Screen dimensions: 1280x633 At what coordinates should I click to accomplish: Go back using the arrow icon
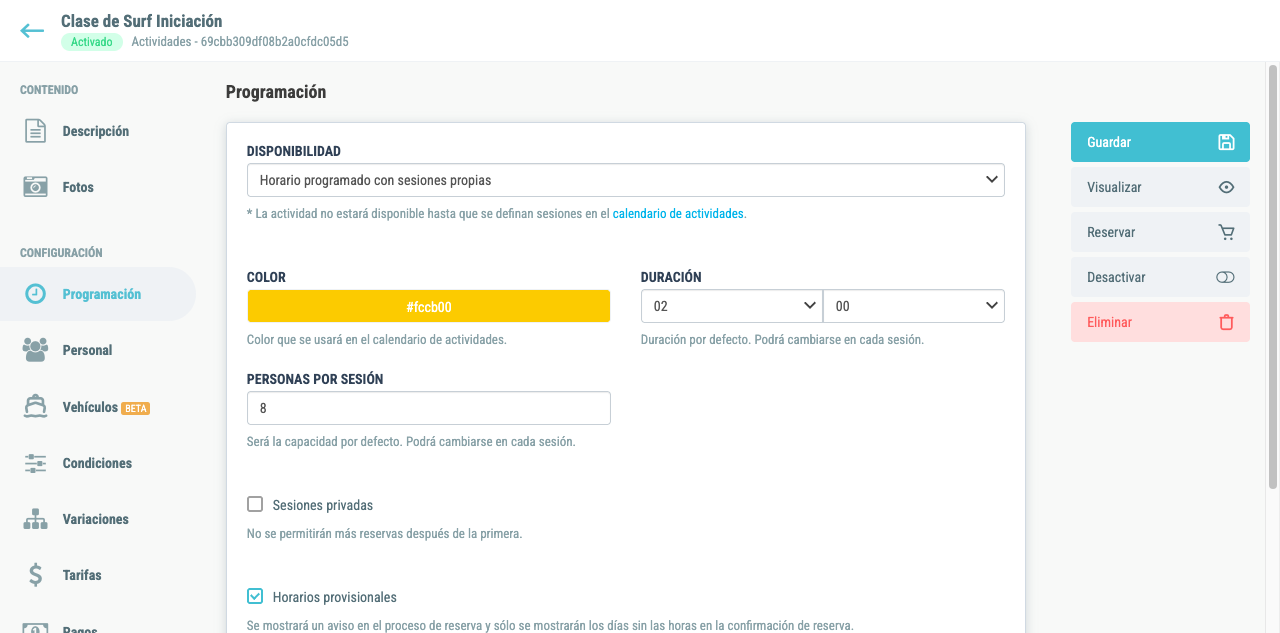tap(32, 31)
